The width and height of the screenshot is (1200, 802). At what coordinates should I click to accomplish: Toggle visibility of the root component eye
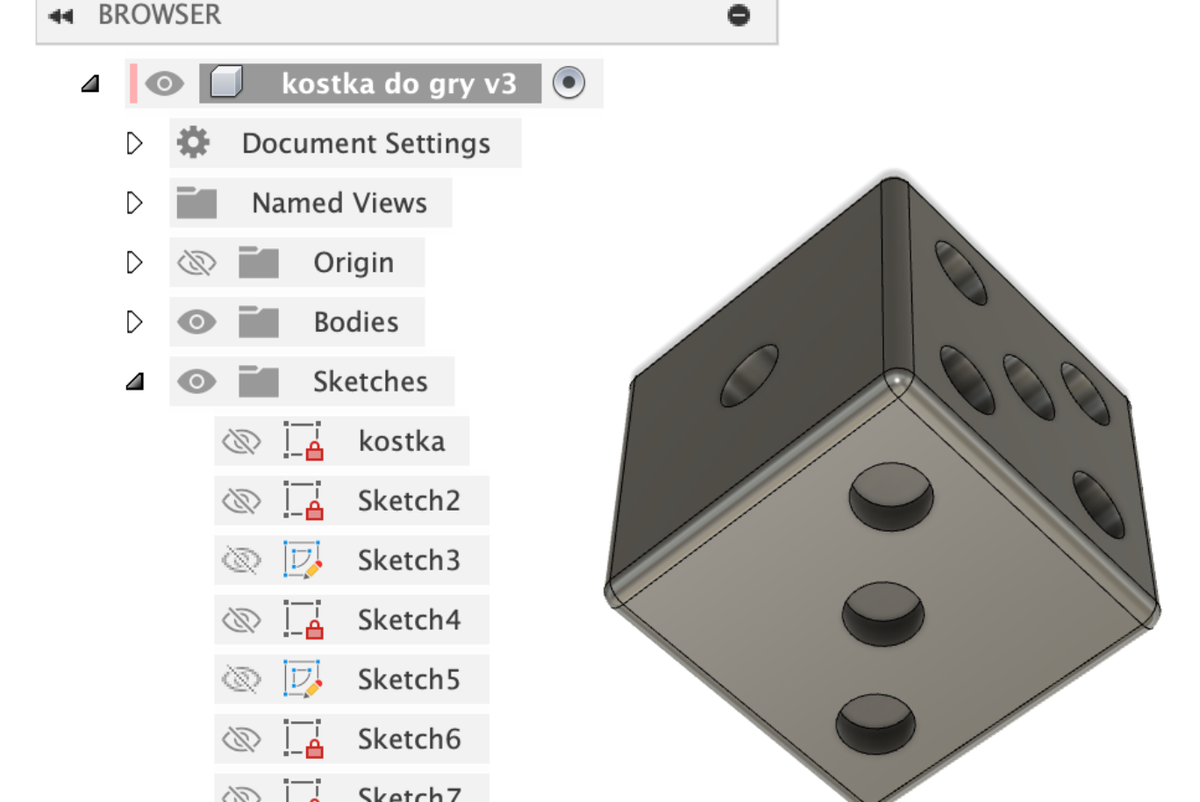click(165, 83)
